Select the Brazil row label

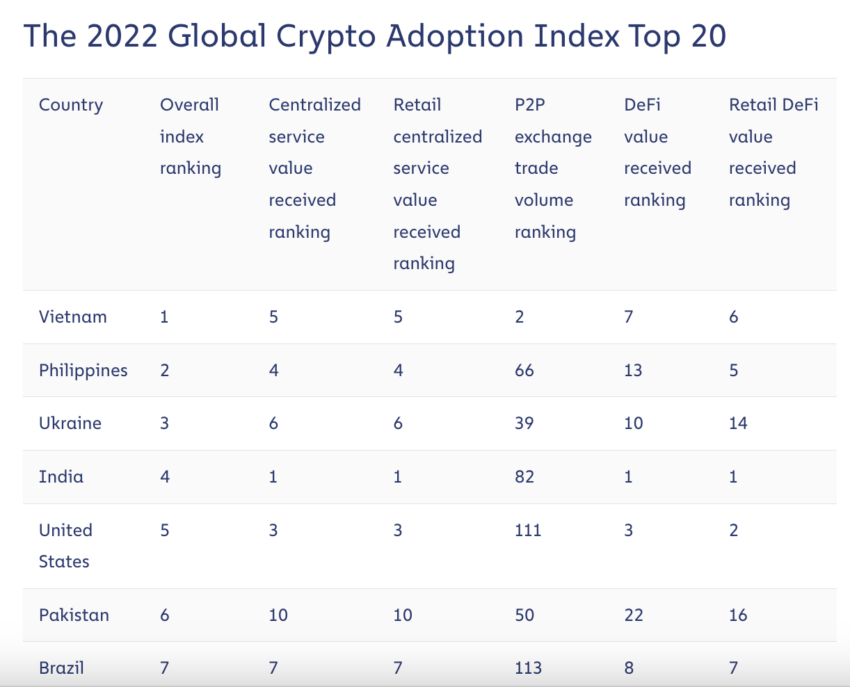tap(61, 668)
